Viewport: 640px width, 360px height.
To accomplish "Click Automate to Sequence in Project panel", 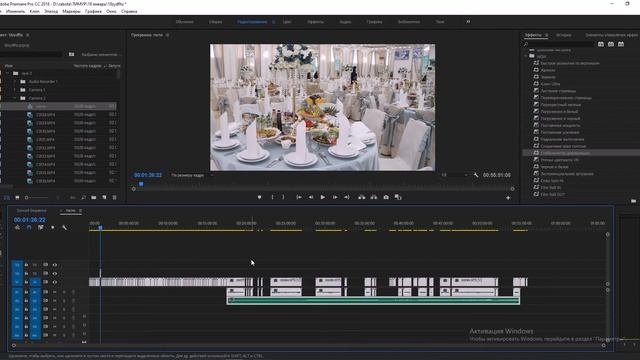I will pyautogui.click(x=73, y=198).
